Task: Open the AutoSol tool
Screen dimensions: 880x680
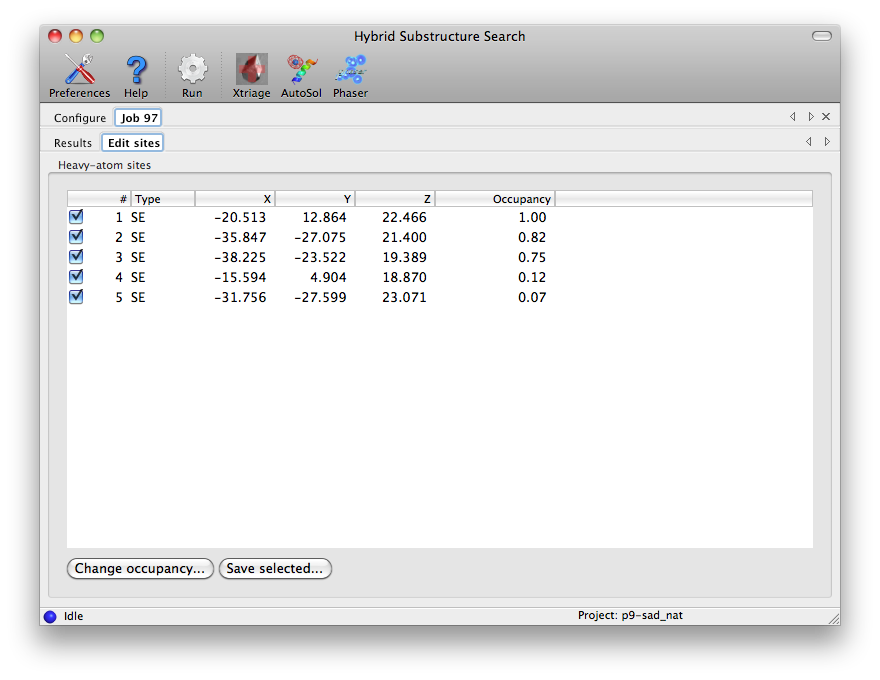Action: pyautogui.click(x=301, y=76)
